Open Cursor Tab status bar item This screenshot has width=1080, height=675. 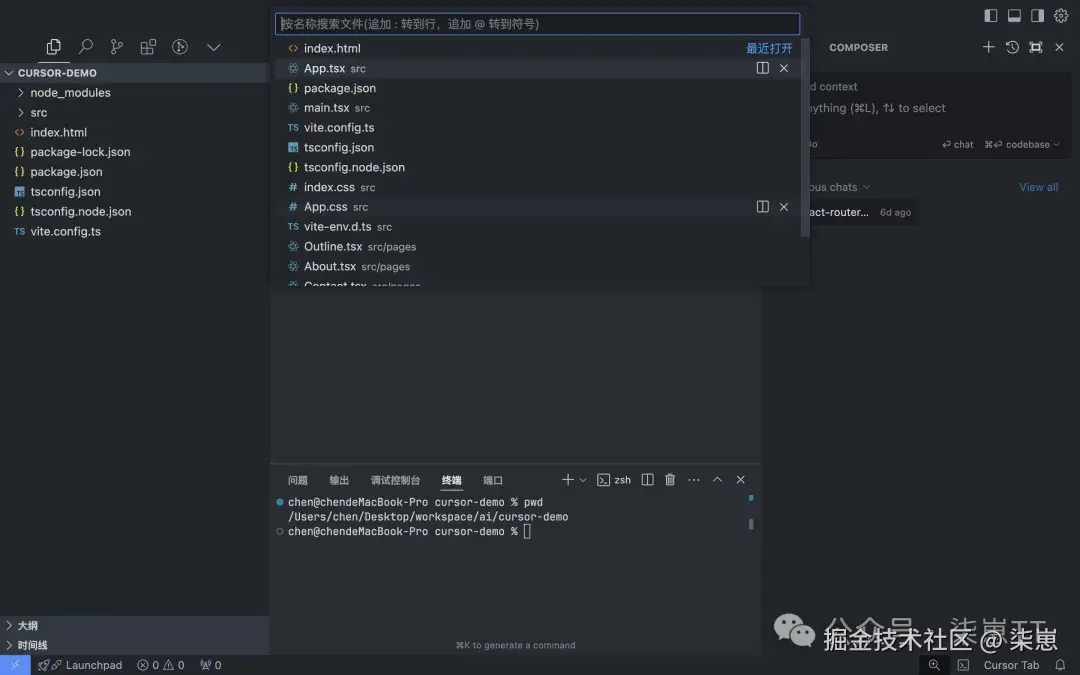click(1011, 665)
